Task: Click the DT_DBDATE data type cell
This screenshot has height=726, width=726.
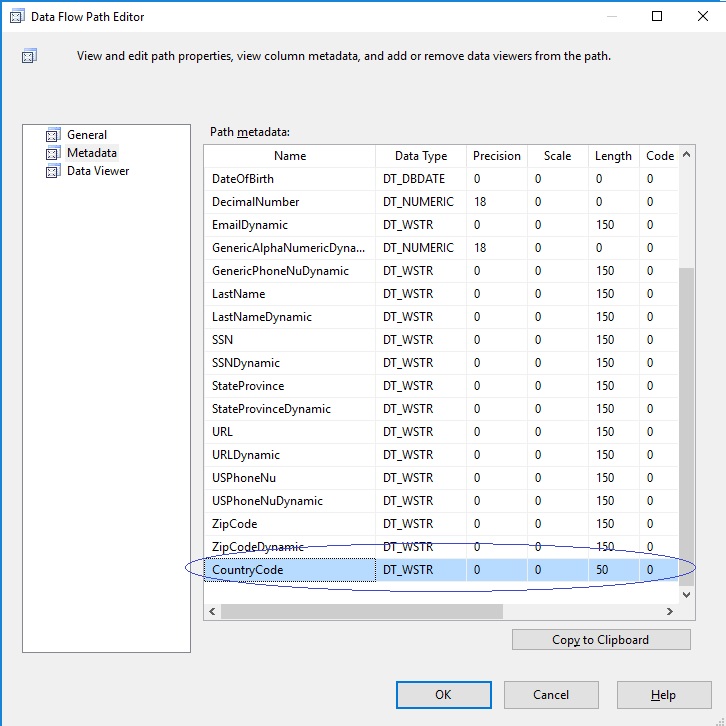Action: pyautogui.click(x=421, y=179)
